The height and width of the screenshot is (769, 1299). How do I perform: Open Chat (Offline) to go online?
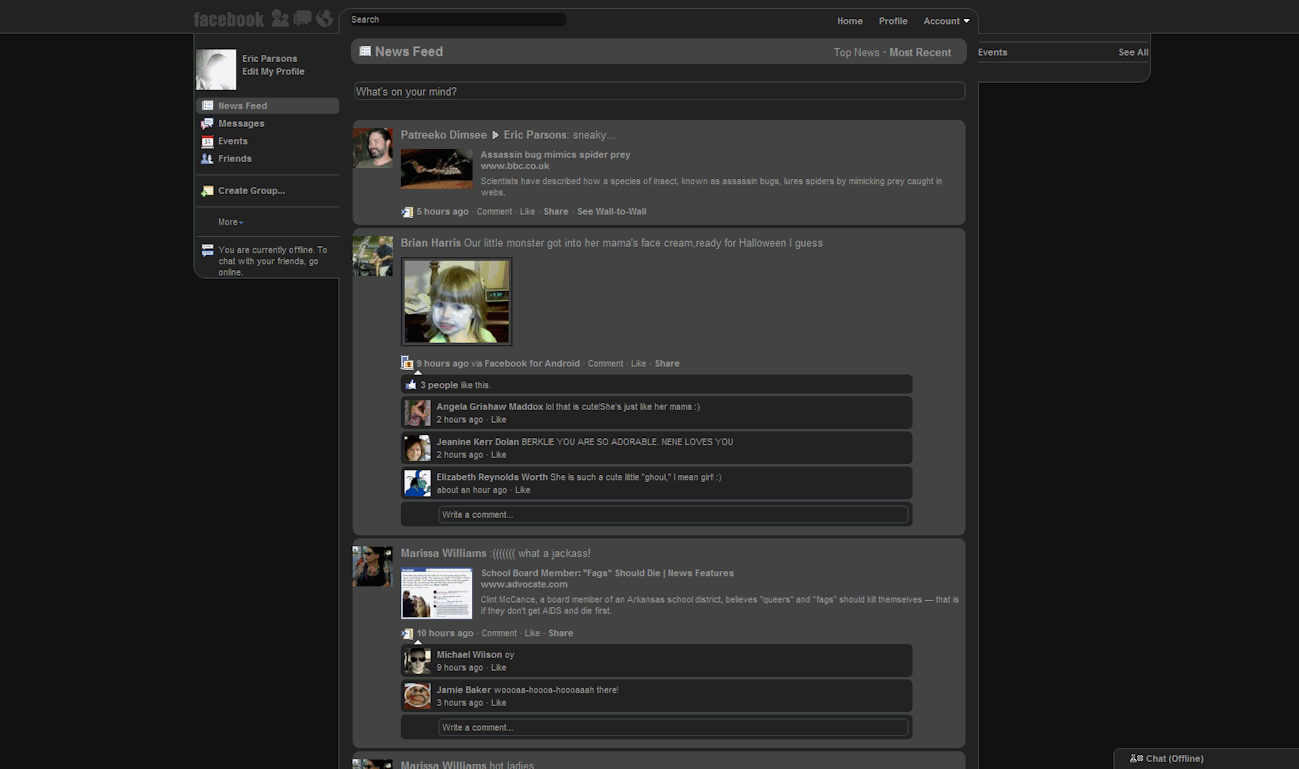pos(1168,758)
